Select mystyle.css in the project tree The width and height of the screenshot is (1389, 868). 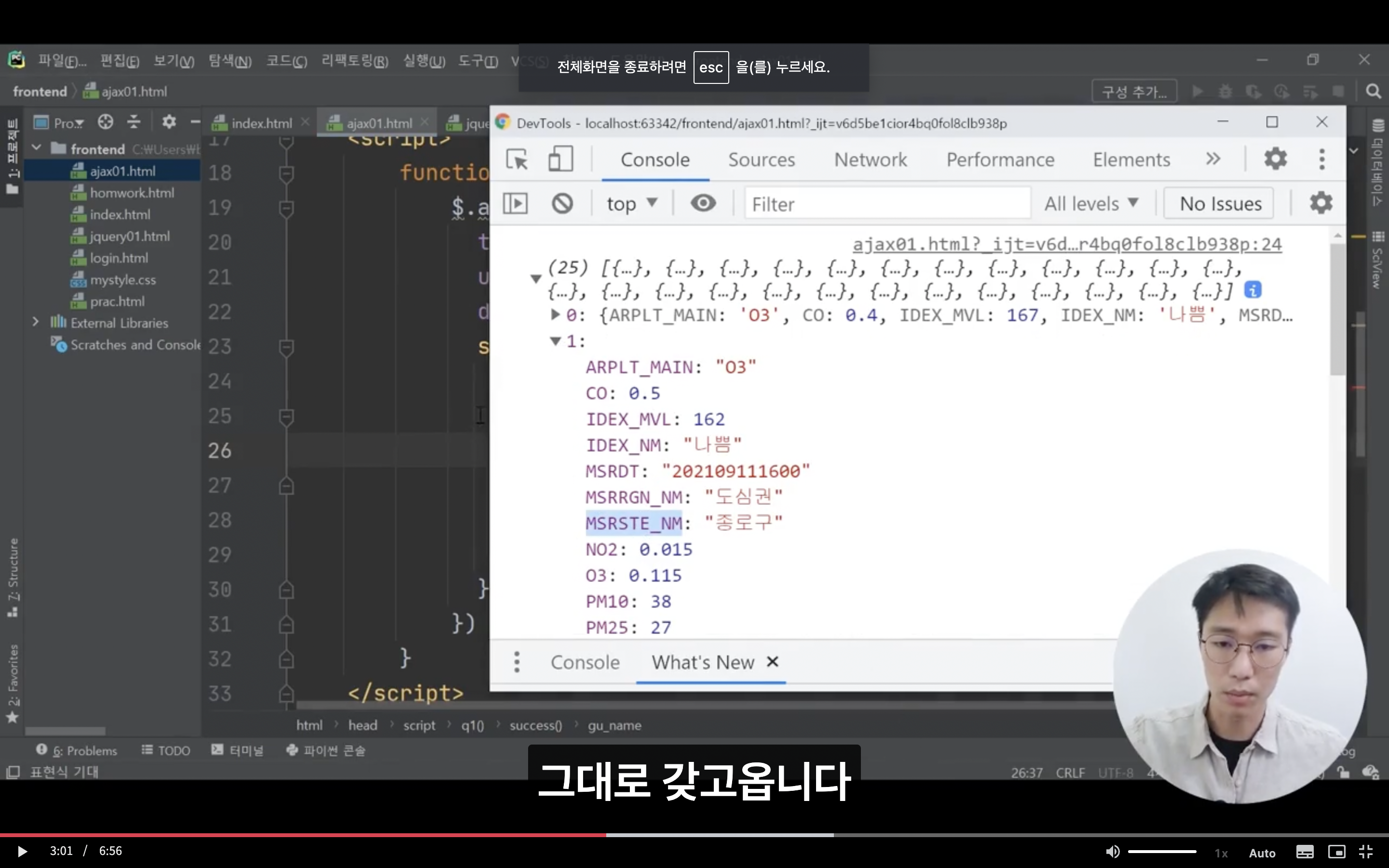[x=122, y=280]
